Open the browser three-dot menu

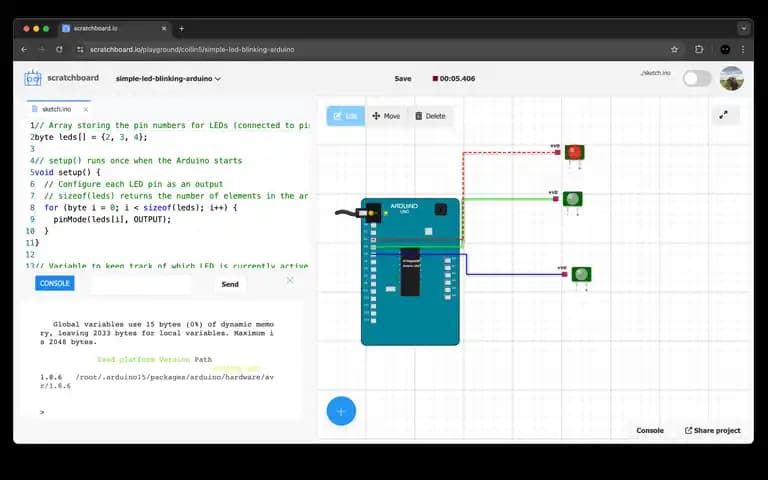[743, 49]
